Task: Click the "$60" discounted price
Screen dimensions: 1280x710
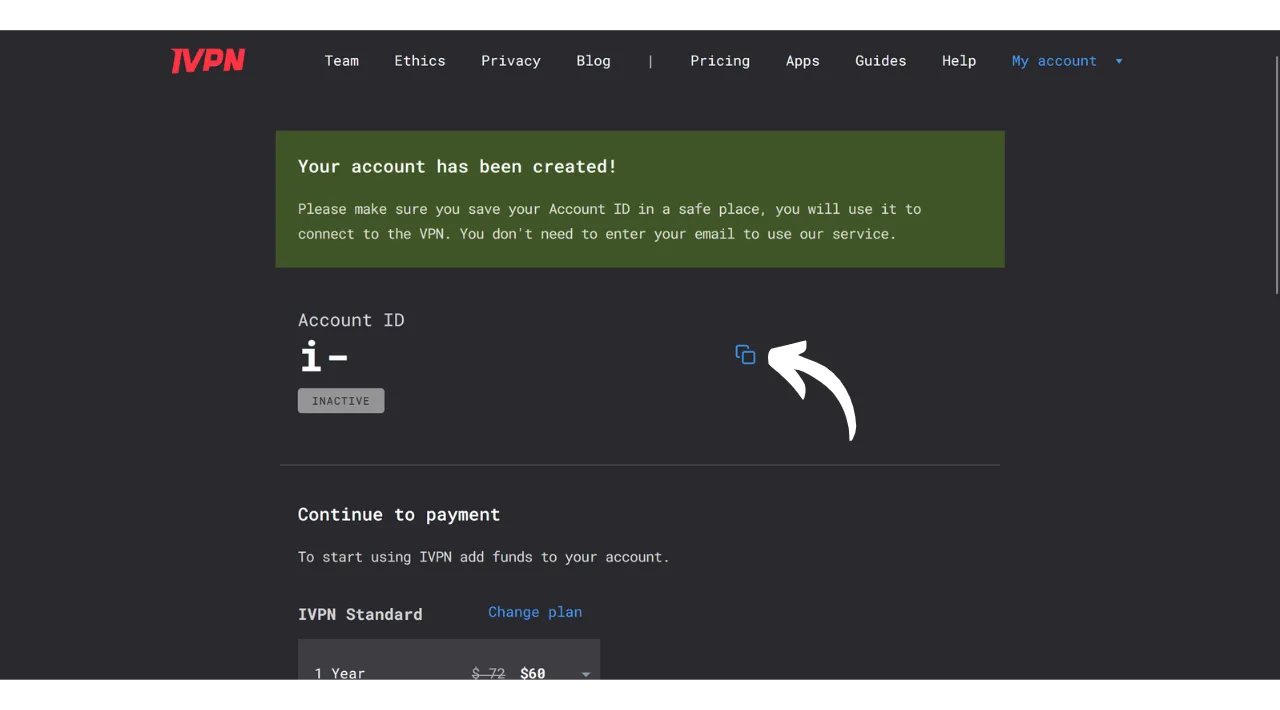Action: (533, 673)
